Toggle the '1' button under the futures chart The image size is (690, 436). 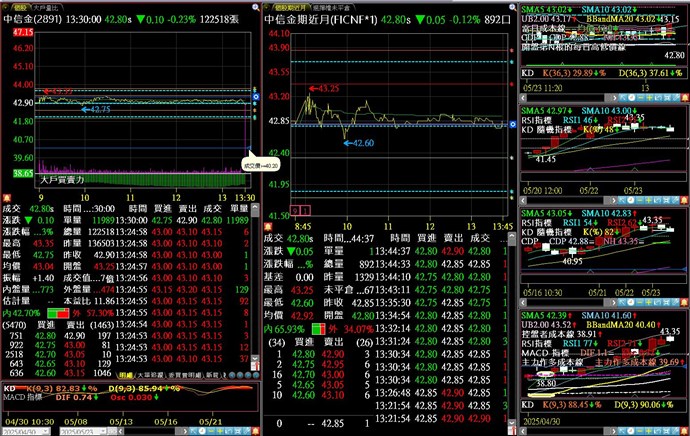305,211
